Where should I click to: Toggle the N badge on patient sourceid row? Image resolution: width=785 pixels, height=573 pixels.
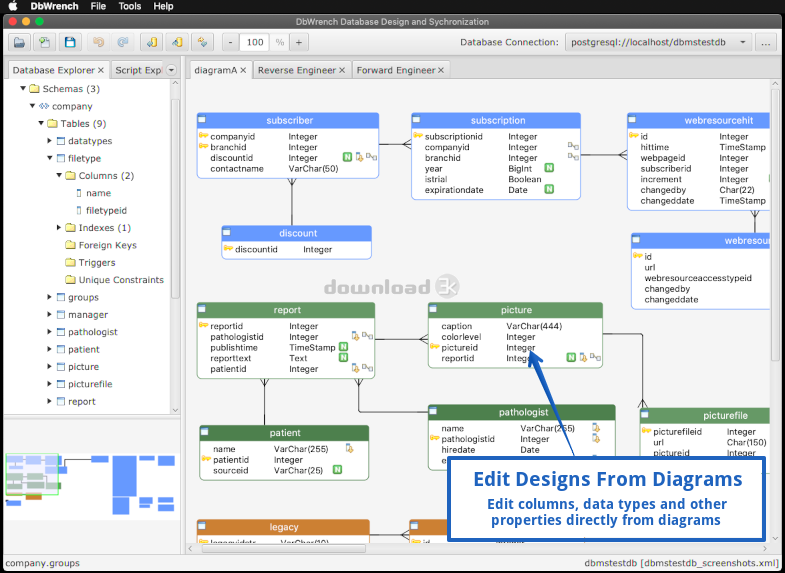(337, 470)
